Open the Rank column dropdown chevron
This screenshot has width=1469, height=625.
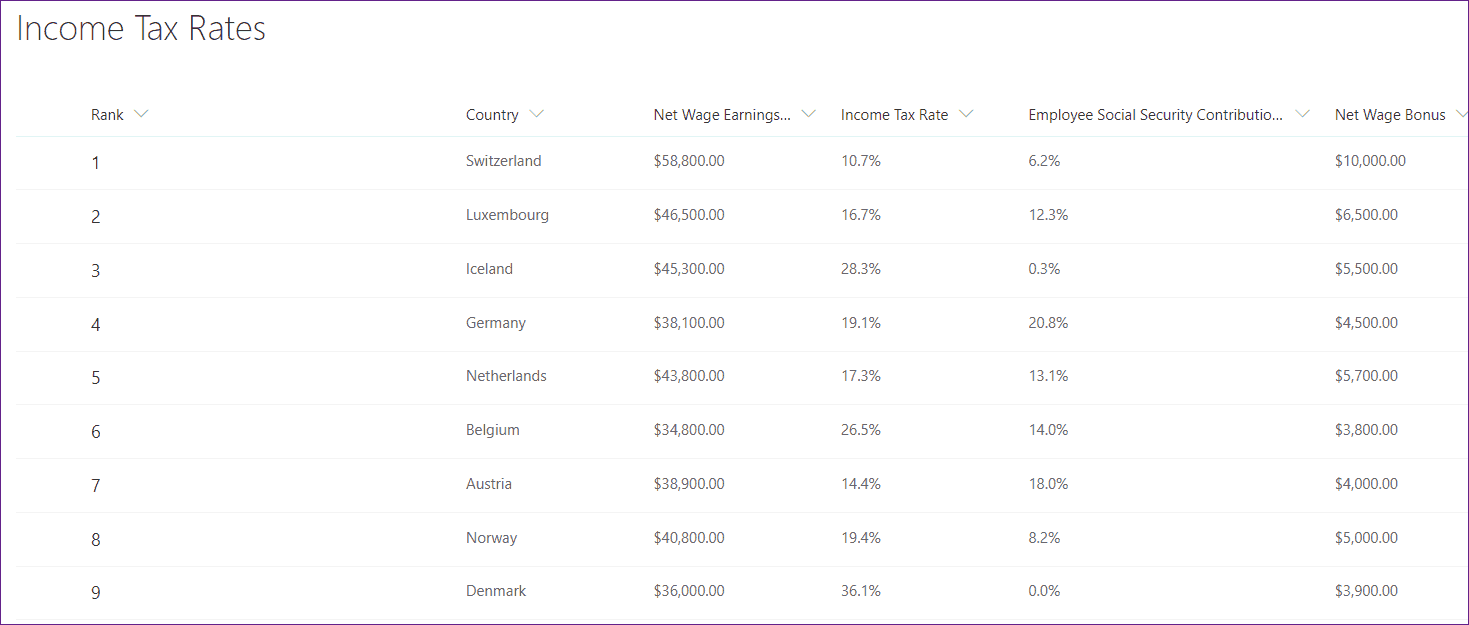coord(141,114)
